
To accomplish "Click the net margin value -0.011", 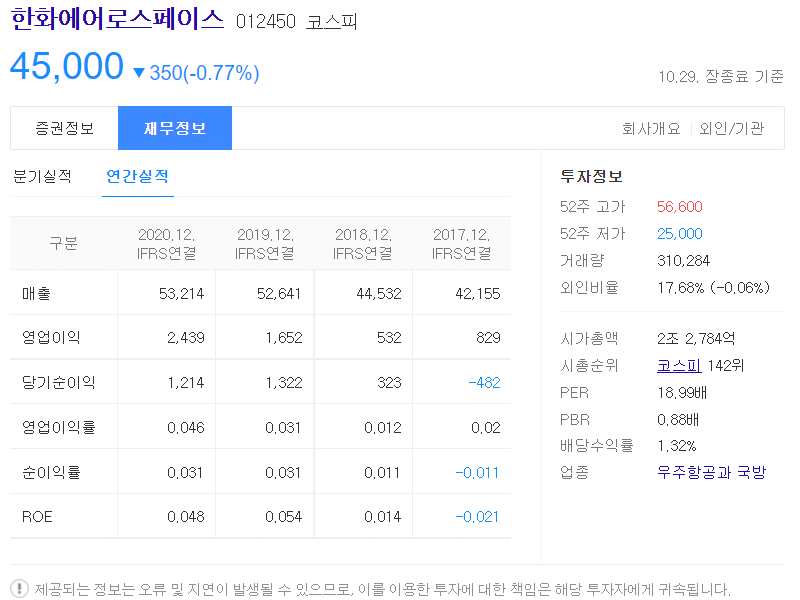I will [477, 472].
